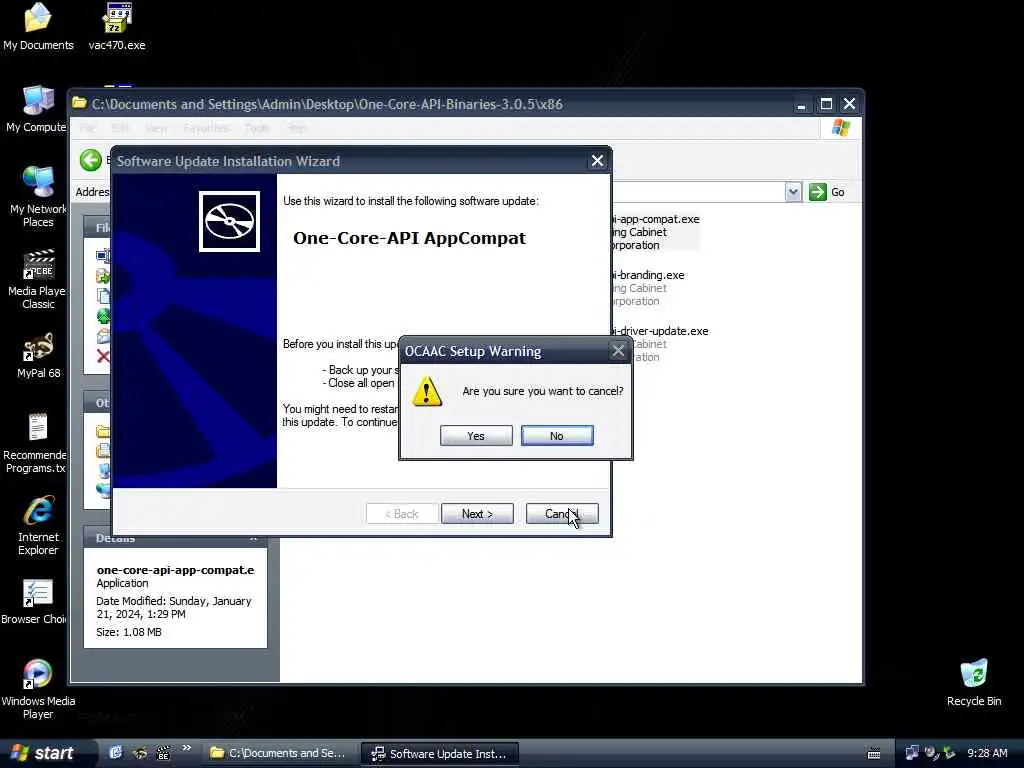Open the View menu in Explorer
This screenshot has height=768, width=1024.
tap(156, 128)
